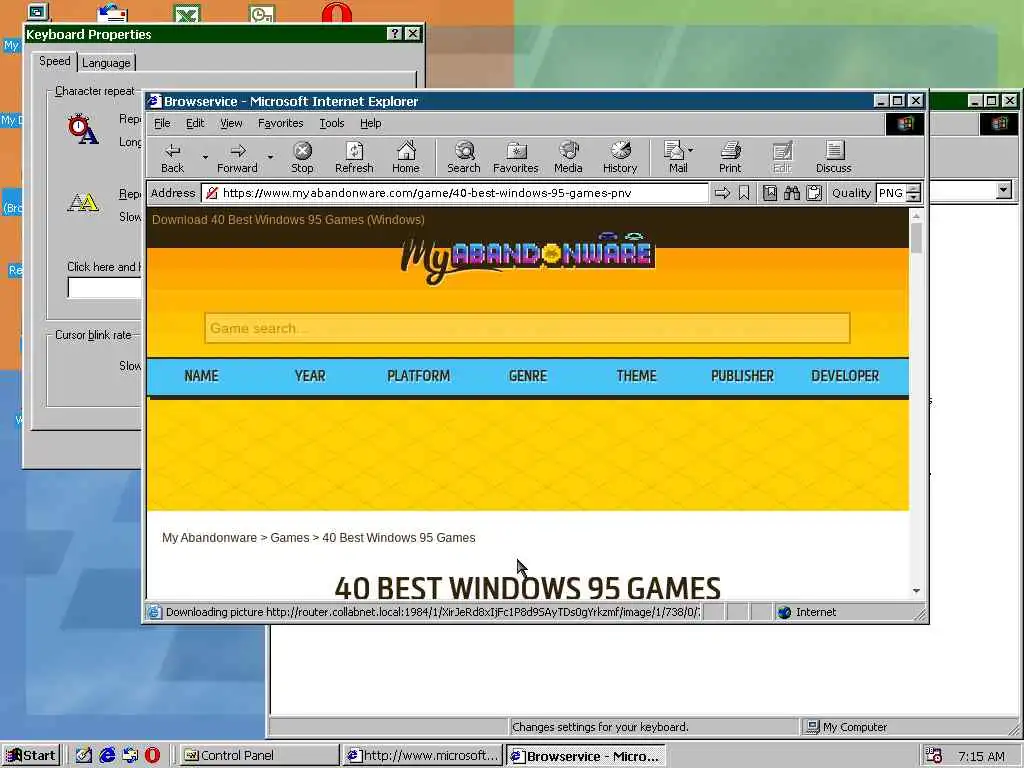Open the Tools menu
The image size is (1024, 768).
[332, 123]
